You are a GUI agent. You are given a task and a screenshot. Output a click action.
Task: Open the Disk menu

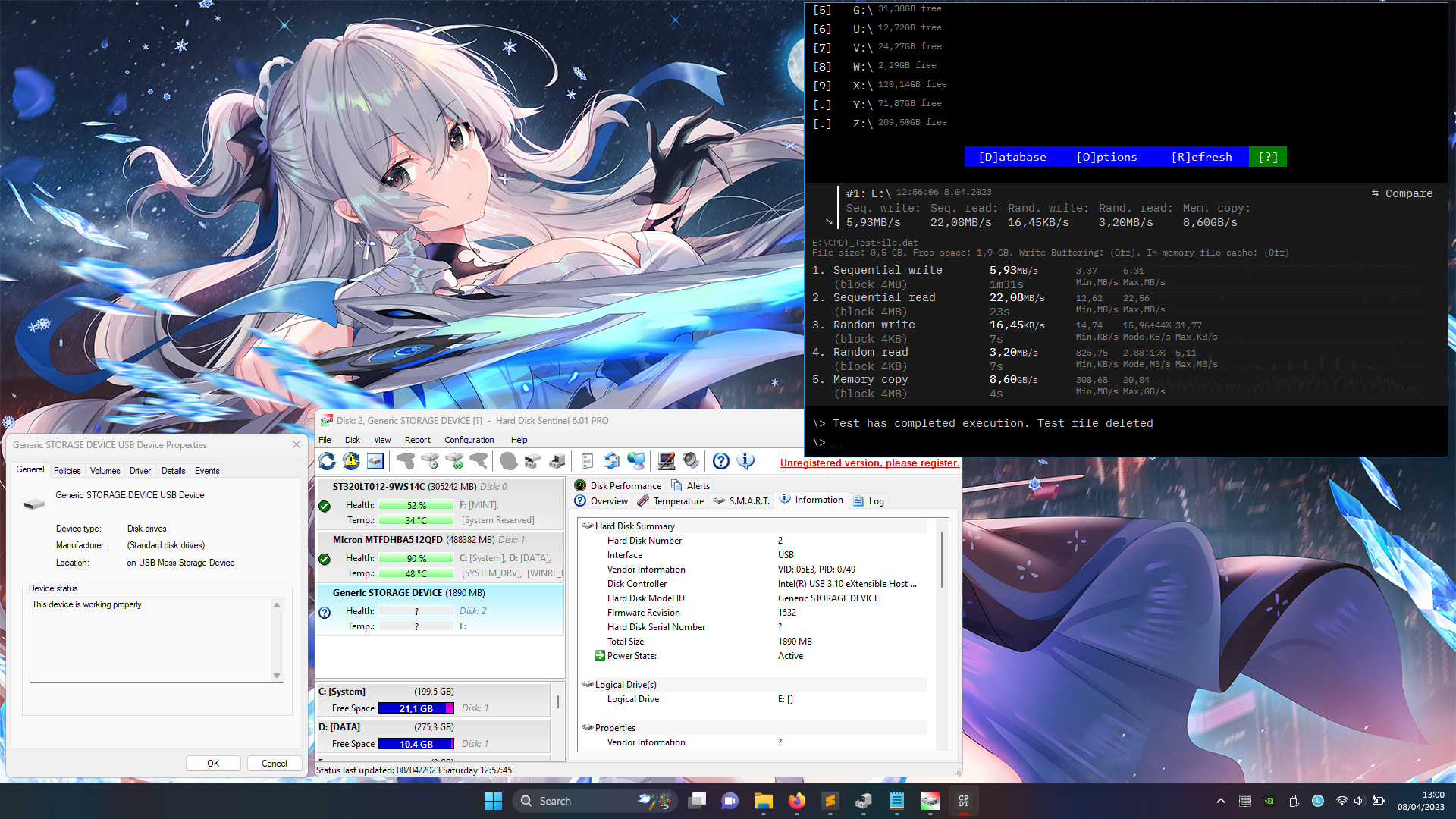coord(353,440)
